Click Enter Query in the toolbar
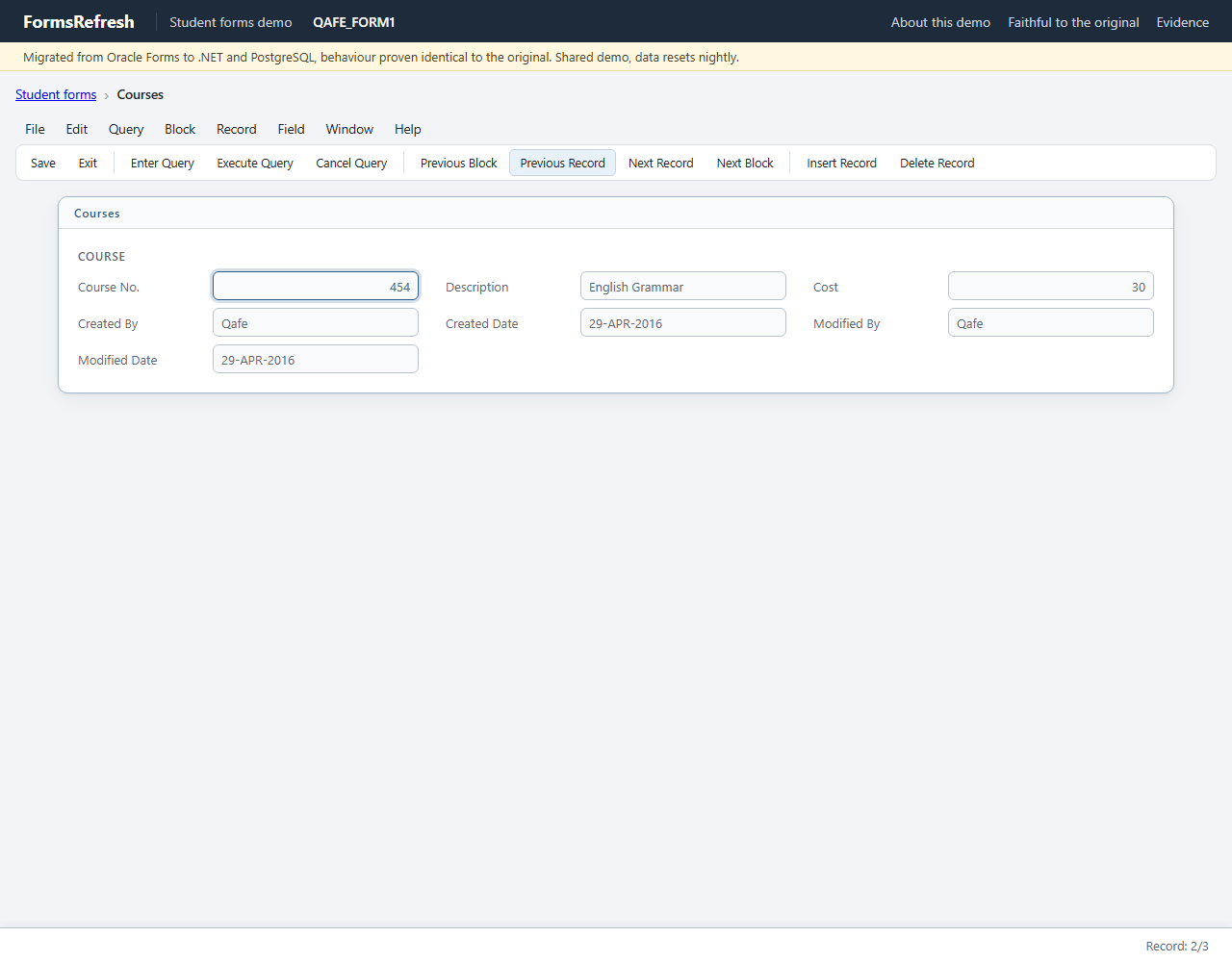This screenshot has height=962, width=1232. click(163, 163)
